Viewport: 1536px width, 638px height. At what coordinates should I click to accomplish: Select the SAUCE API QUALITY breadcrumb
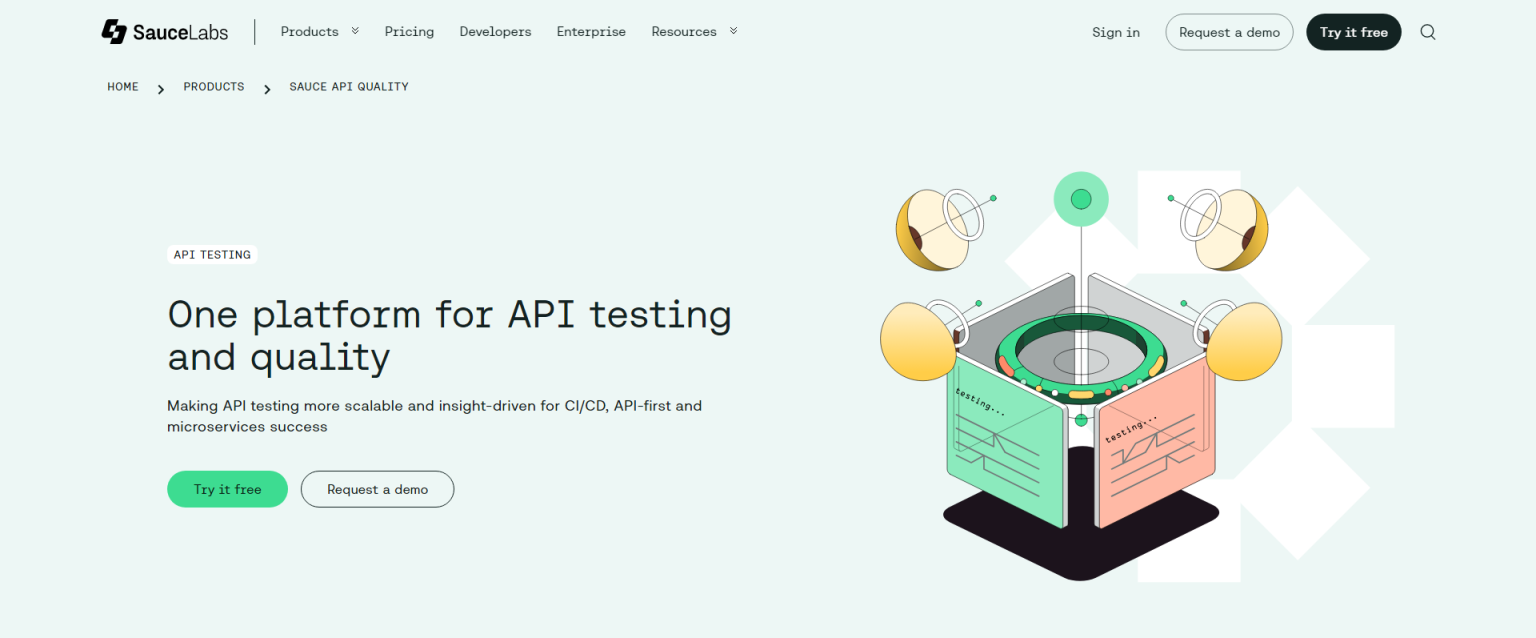pyautogui.click(x=348, y=87)
